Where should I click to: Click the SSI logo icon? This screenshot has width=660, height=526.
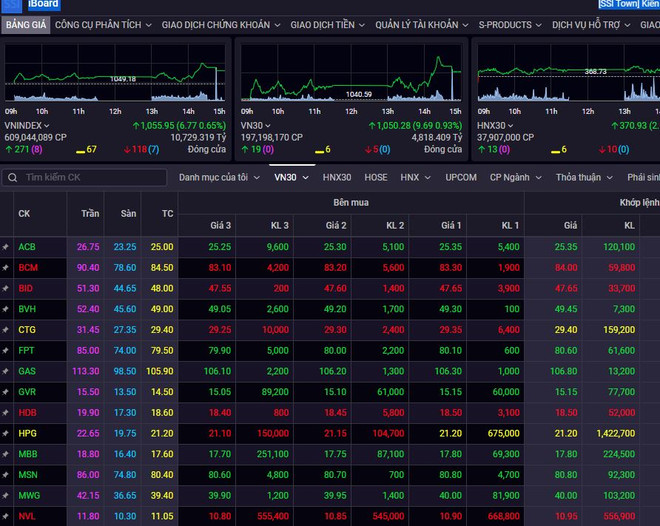(x=11, y=4)
